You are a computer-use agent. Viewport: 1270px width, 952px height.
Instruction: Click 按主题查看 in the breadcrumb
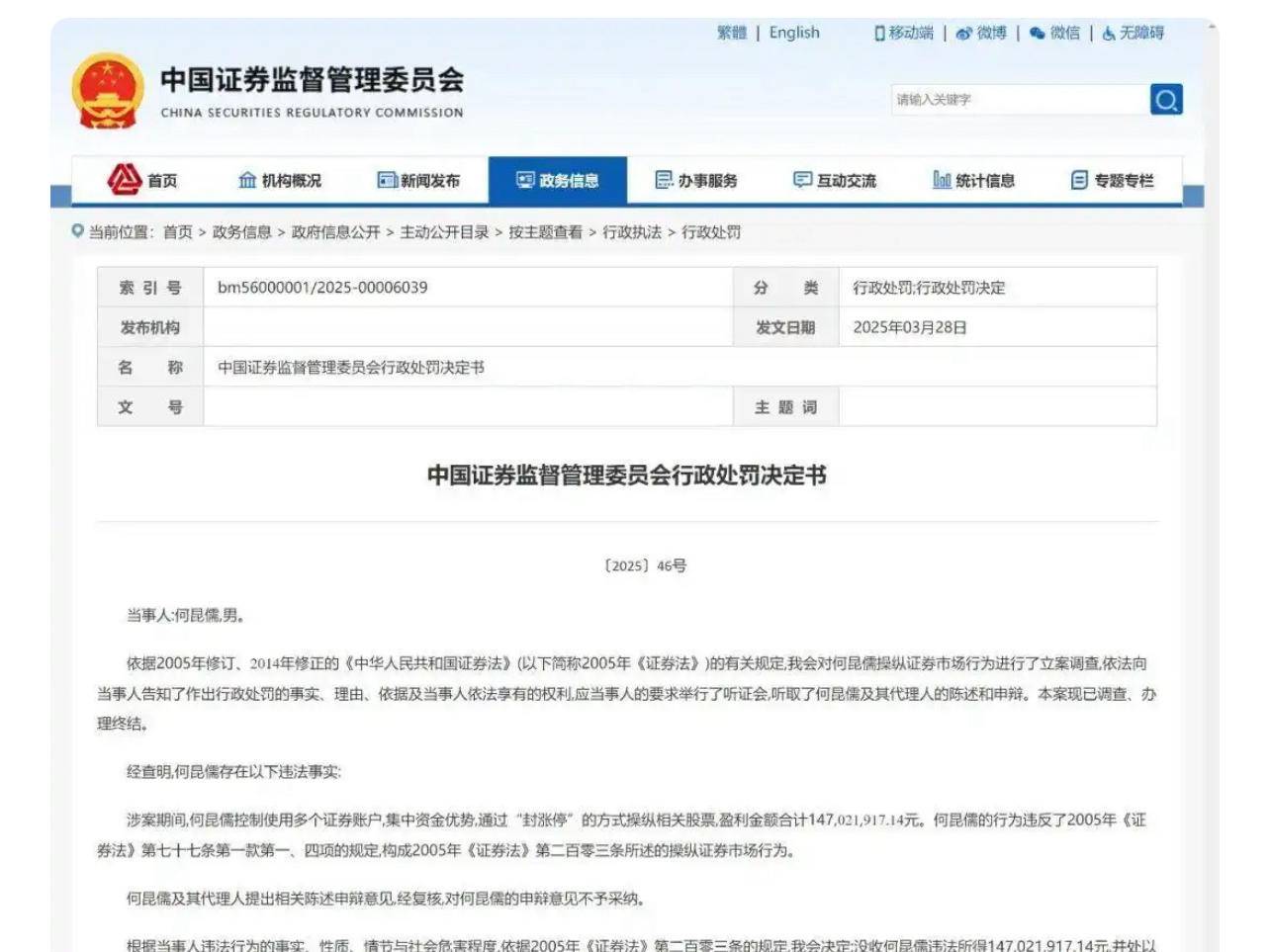pos(546,231)
